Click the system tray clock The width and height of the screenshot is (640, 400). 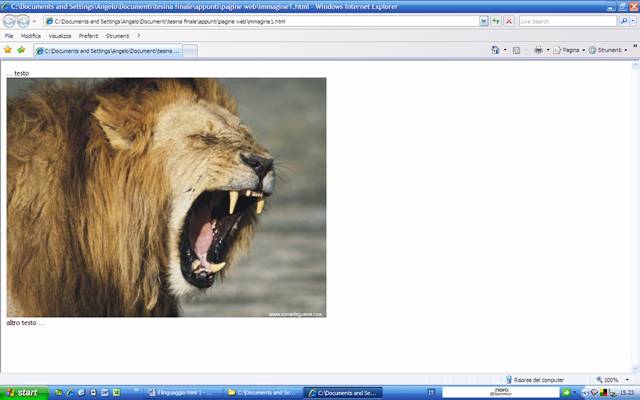pos(627,393)
